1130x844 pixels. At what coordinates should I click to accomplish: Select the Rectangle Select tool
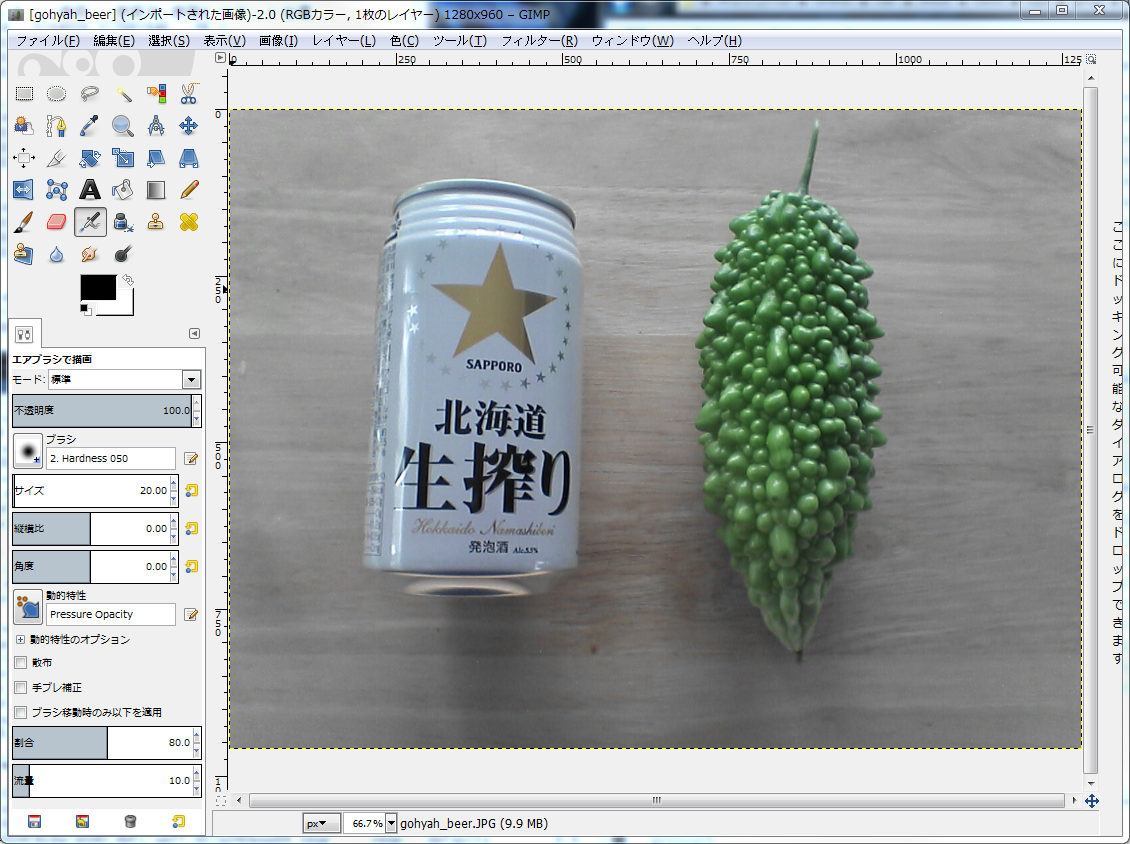tap(25, 94)
